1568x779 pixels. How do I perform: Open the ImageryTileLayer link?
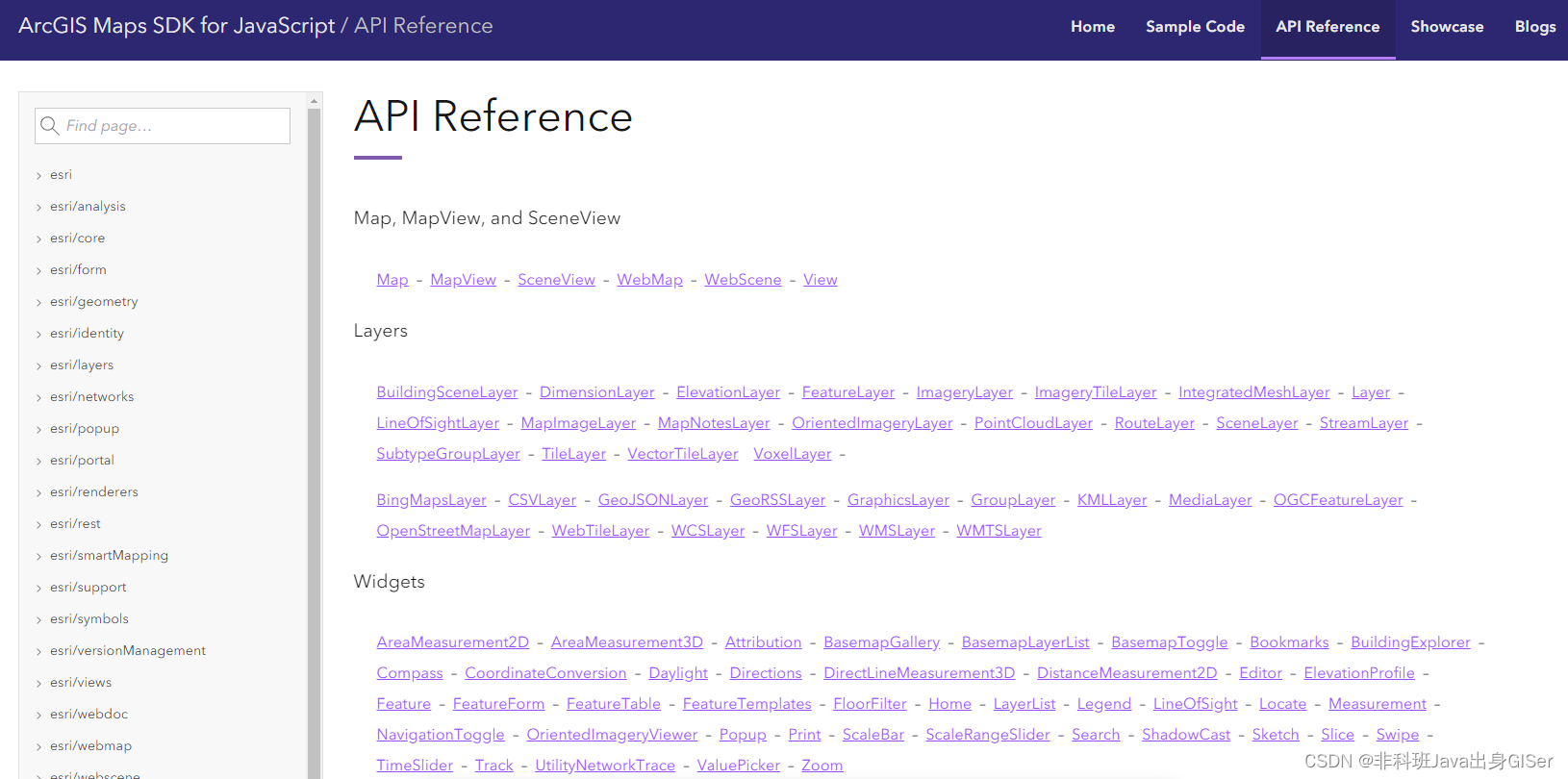tap(1096, 392)
